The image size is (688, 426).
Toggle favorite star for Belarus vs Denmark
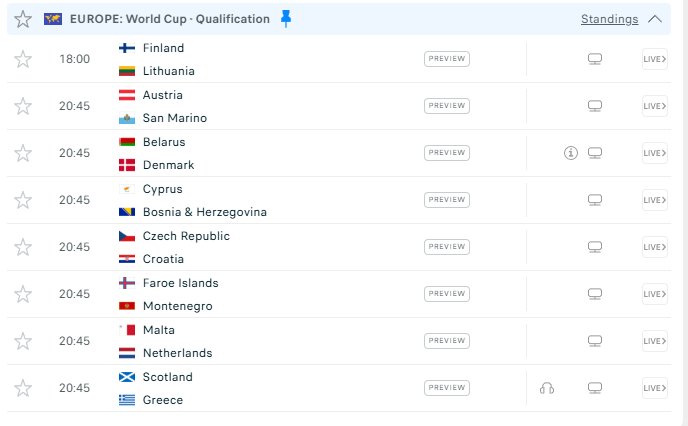point(23,153)
